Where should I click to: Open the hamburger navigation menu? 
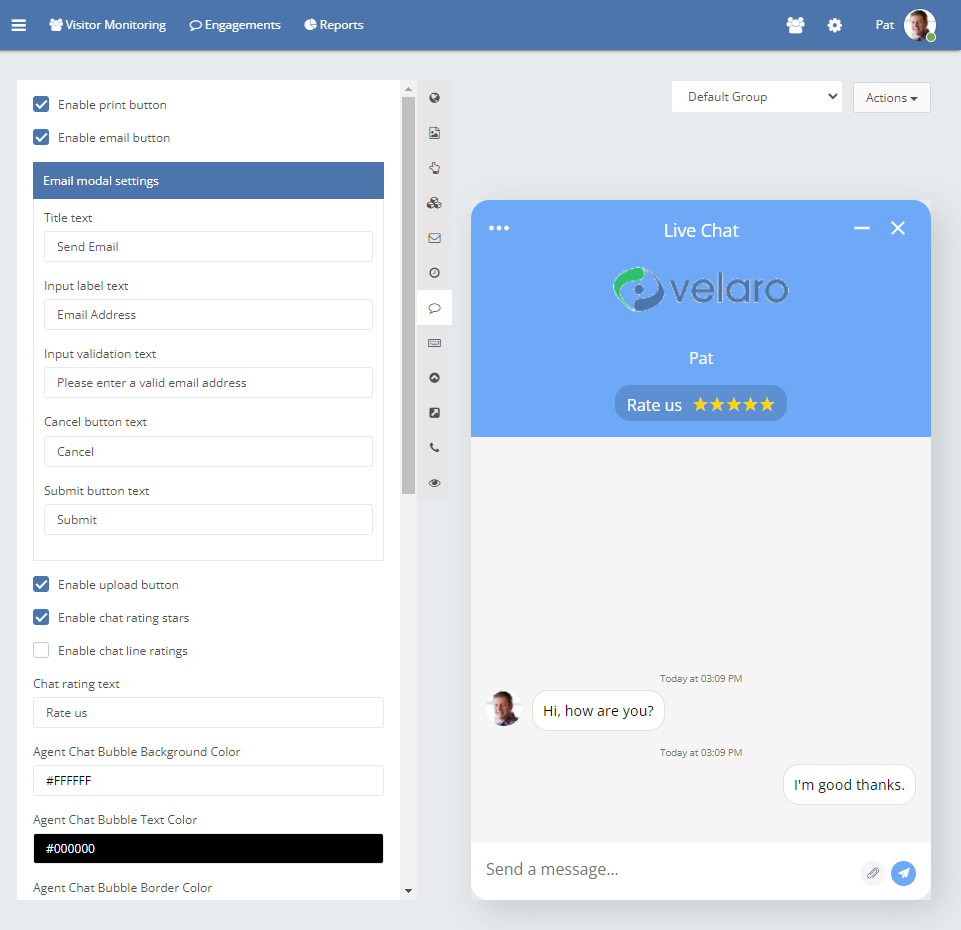pos(19,25)
